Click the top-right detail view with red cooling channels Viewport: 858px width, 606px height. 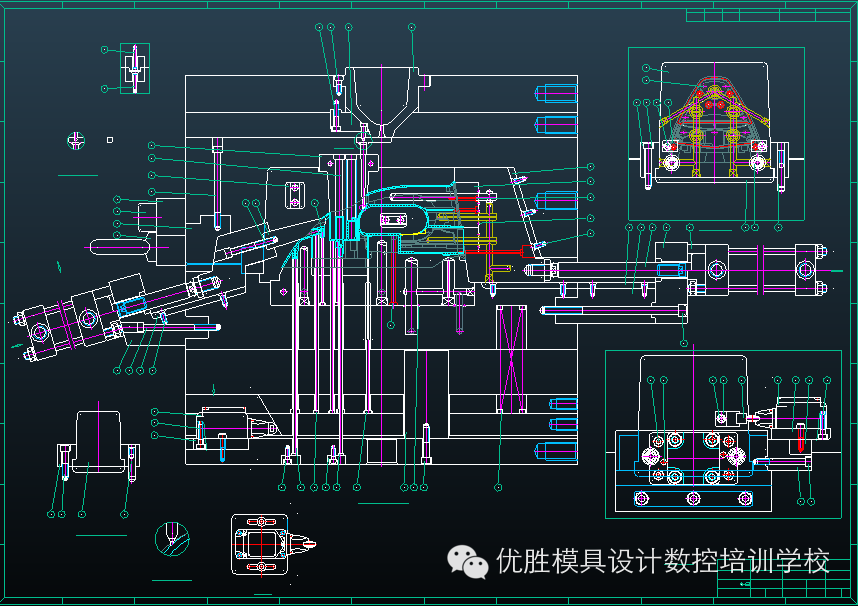click(716, 134)
